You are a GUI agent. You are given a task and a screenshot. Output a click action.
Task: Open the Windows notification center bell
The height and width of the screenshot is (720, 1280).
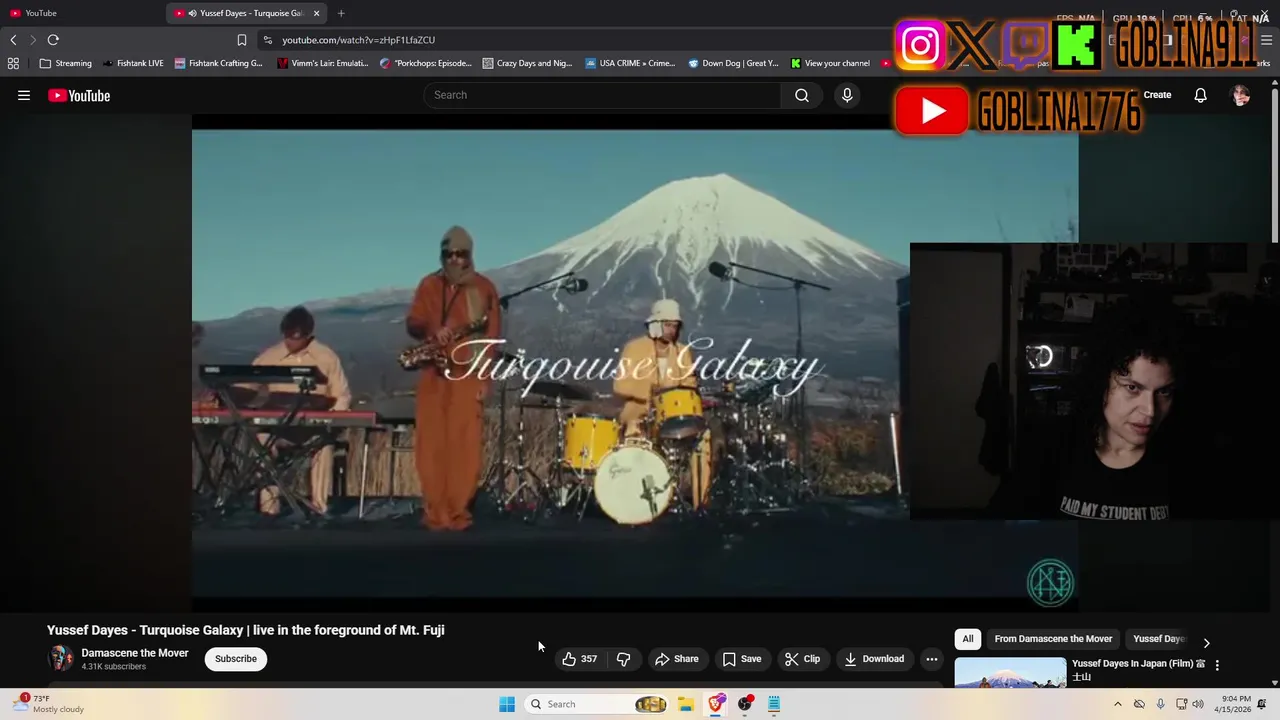[1264, 704]
